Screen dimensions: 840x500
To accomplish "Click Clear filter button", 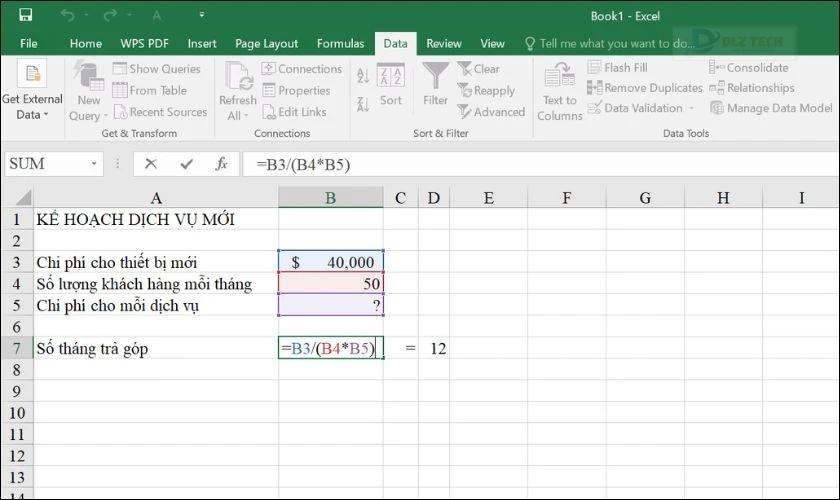I will (x=478, y=69).
